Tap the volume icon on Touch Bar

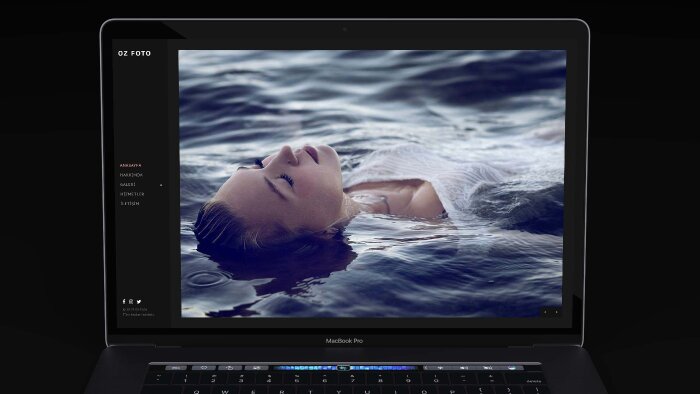click(463, 368)
